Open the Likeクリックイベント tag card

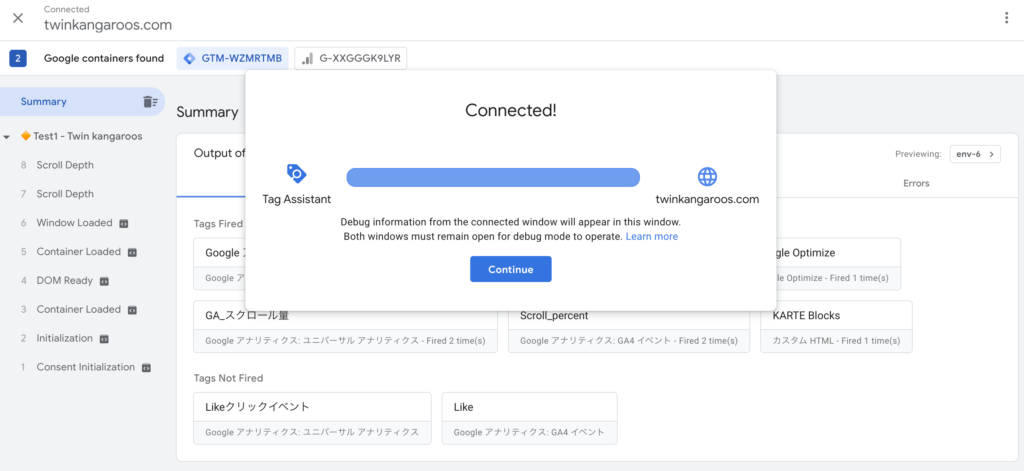(313, 418)
